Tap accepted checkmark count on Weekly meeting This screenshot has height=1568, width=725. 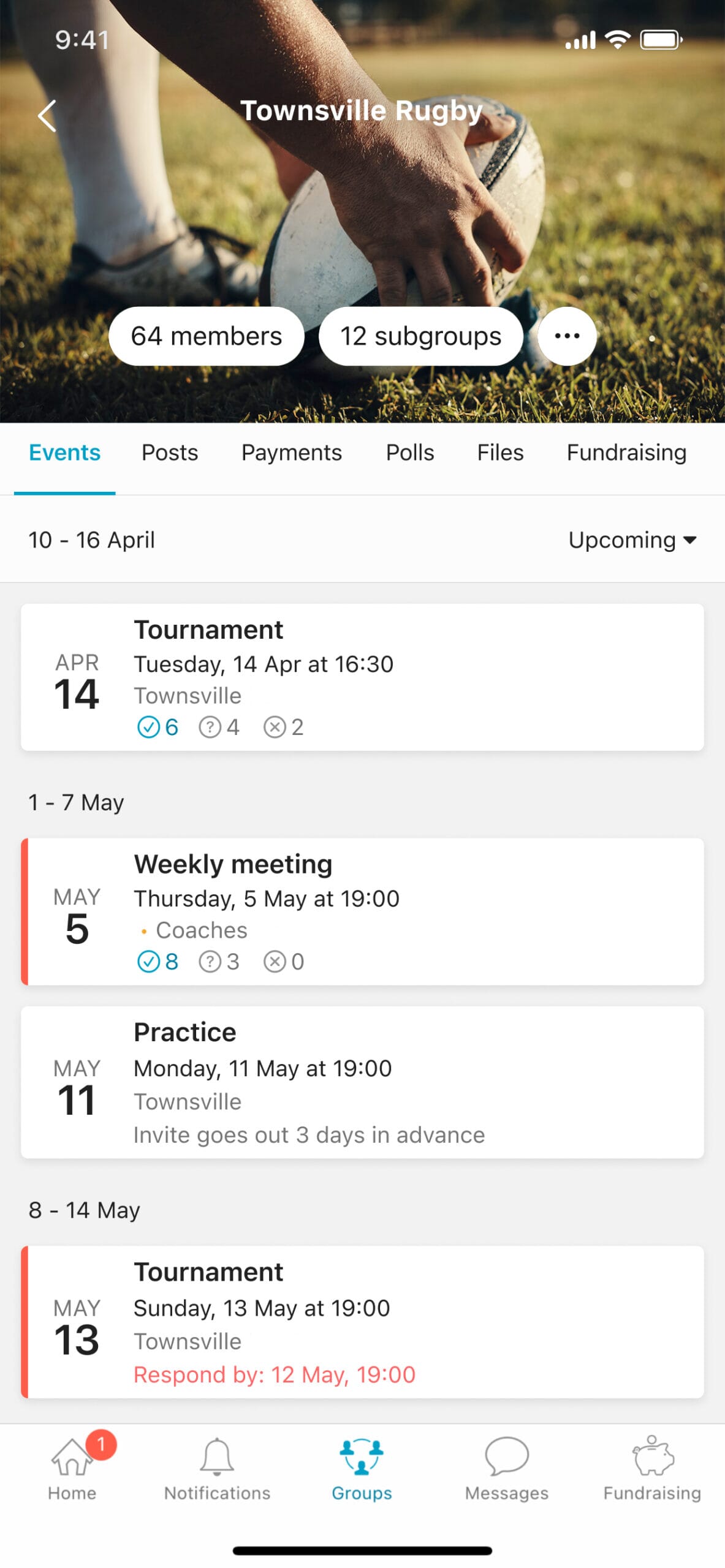coord(158,961)
